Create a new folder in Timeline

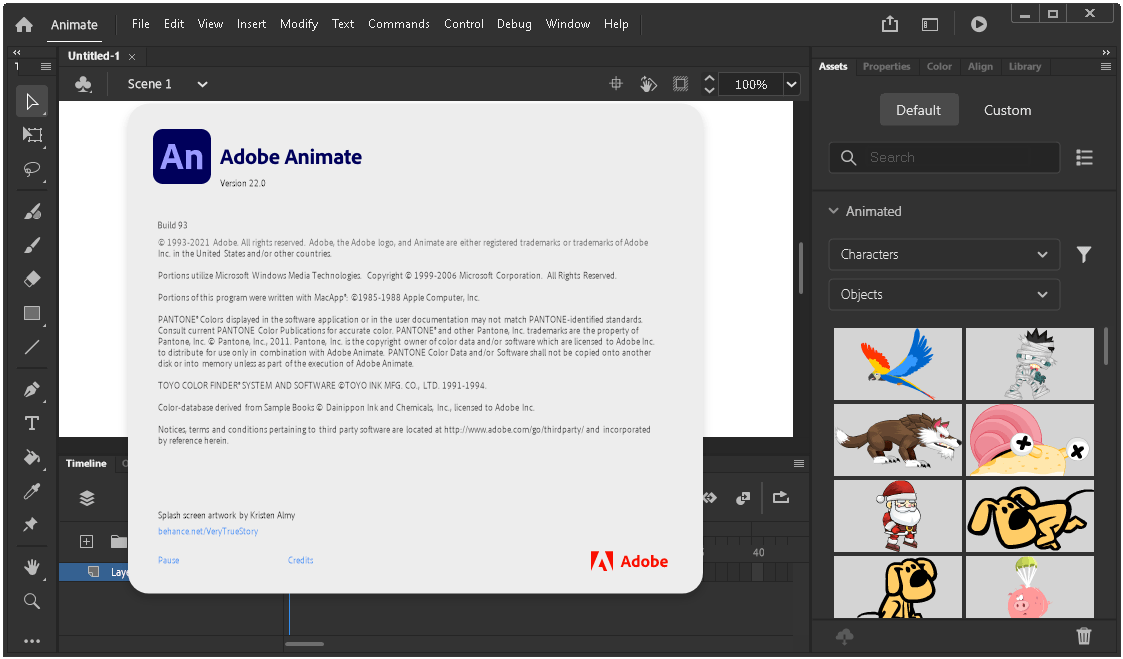[x=118, y=542]
